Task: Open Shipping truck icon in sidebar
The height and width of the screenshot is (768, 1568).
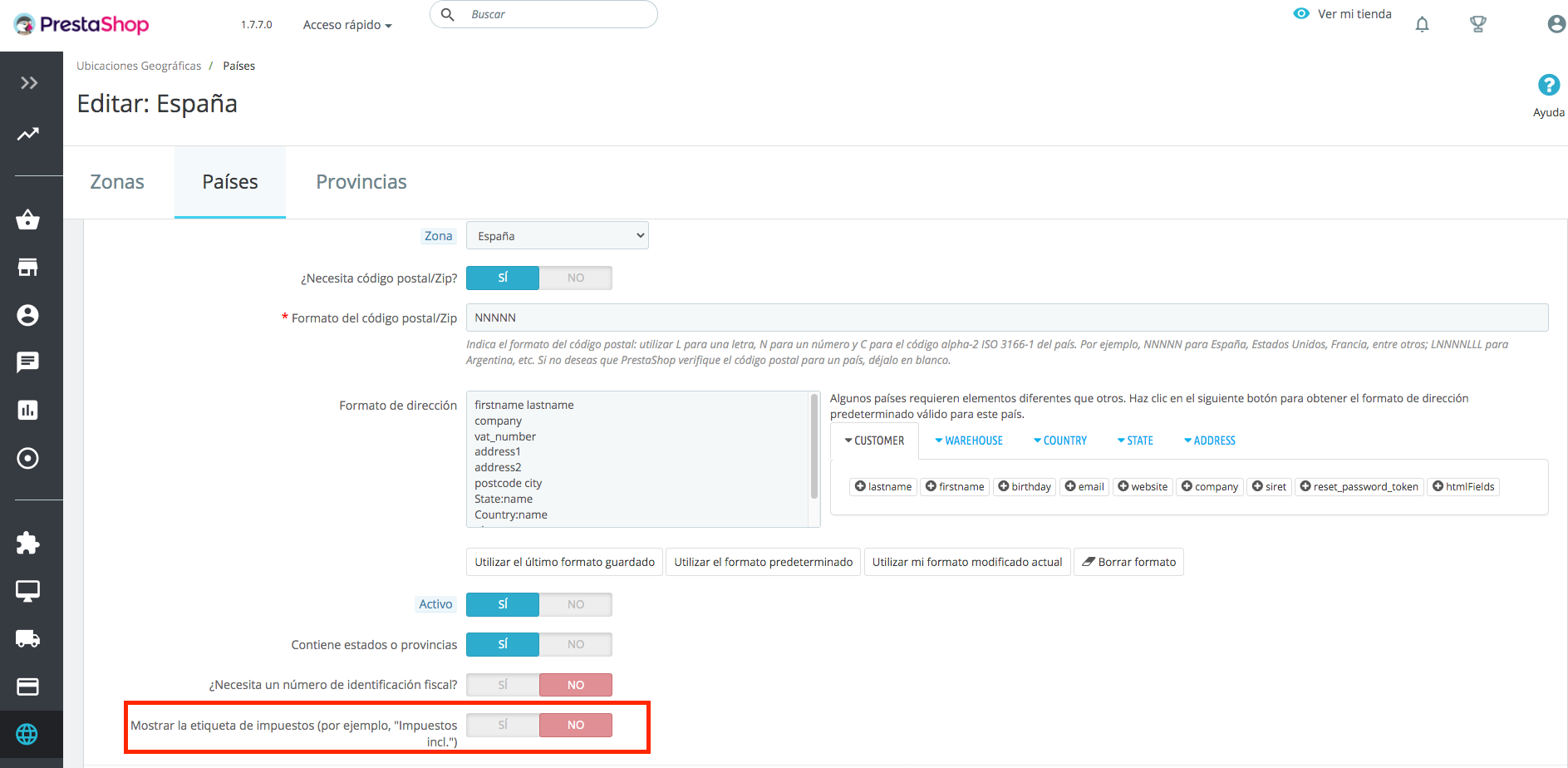Action: 27,638
